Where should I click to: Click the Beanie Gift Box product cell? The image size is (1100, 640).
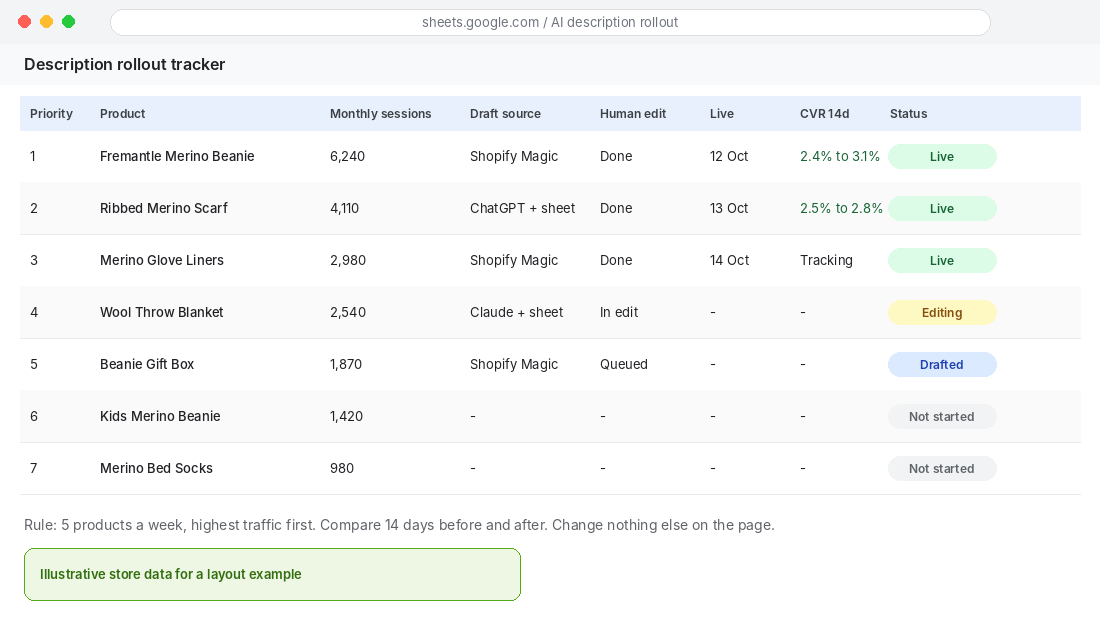[x=147, y=364]
